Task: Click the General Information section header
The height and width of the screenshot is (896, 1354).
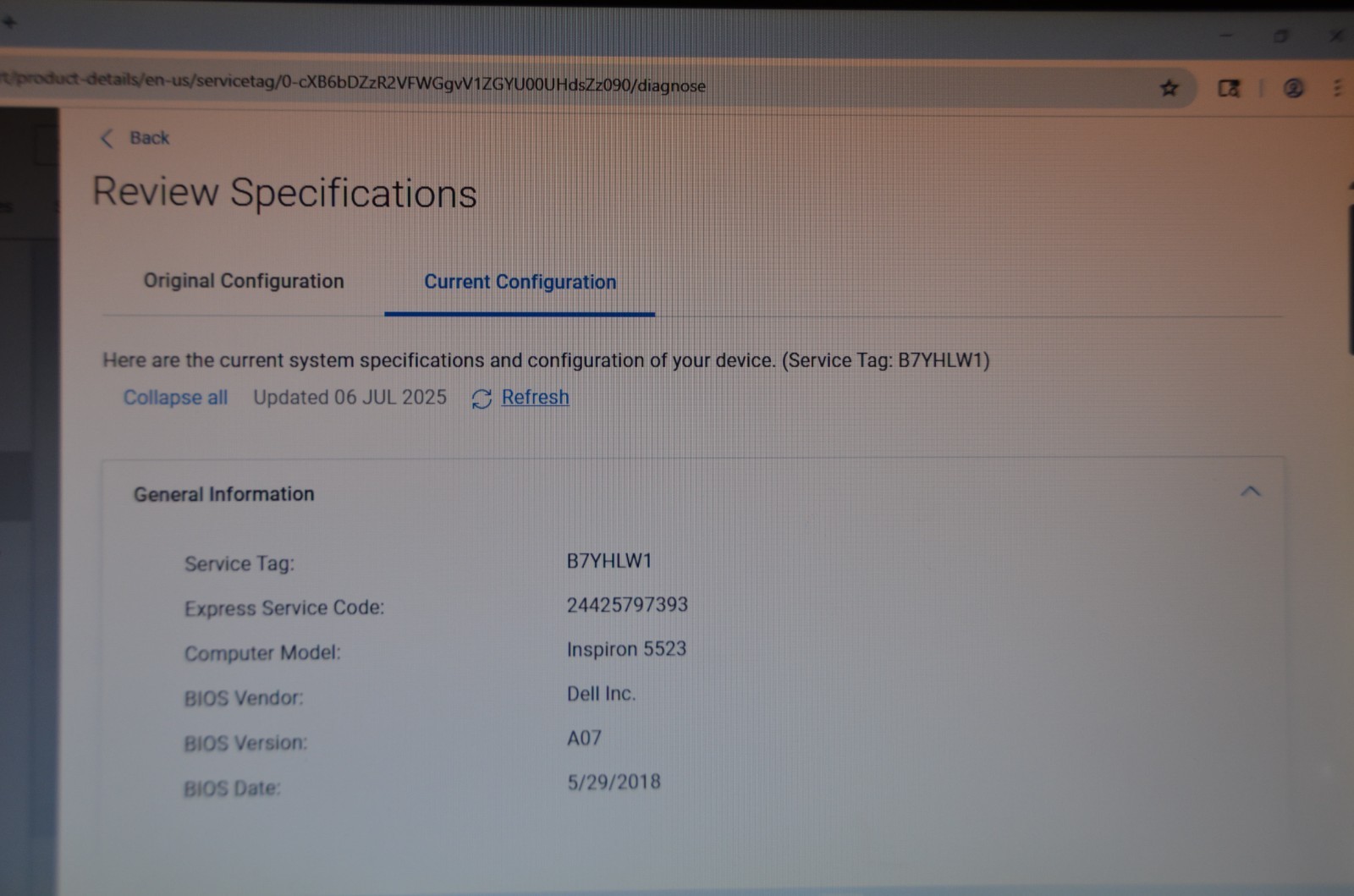Action: click(x=693, y=493)
